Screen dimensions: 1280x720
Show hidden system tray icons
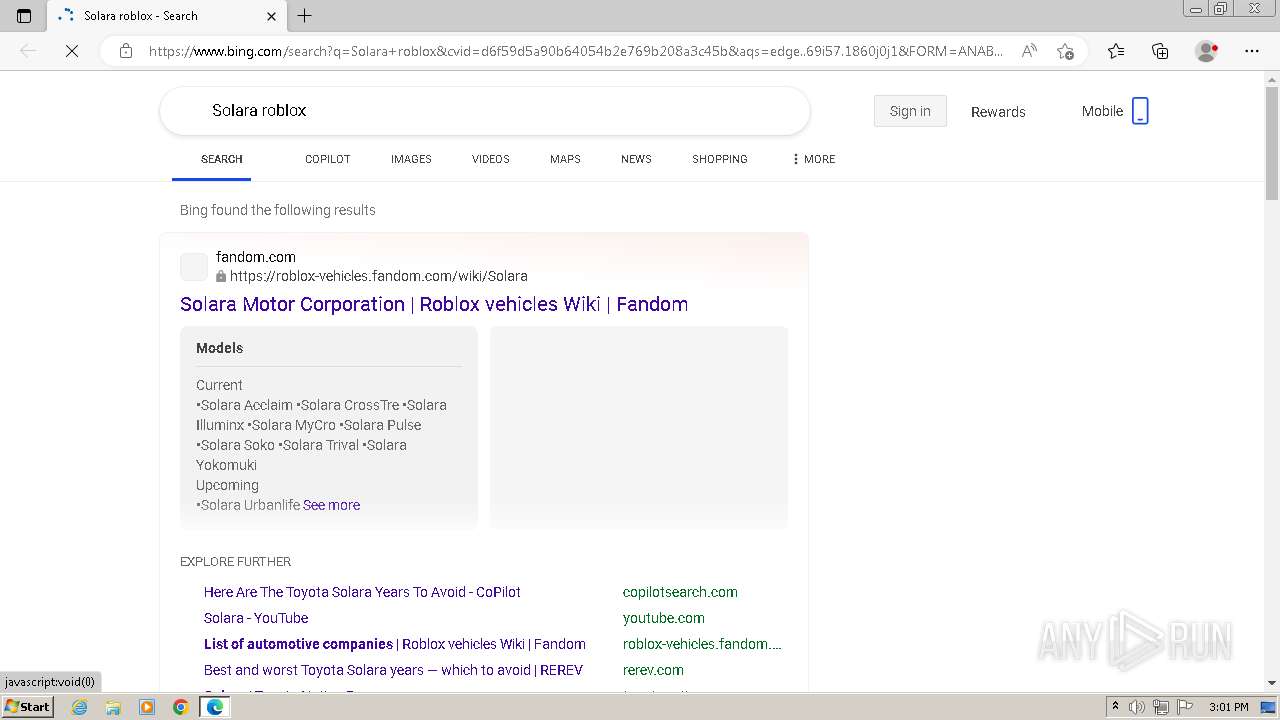(x=1115, y=707)
